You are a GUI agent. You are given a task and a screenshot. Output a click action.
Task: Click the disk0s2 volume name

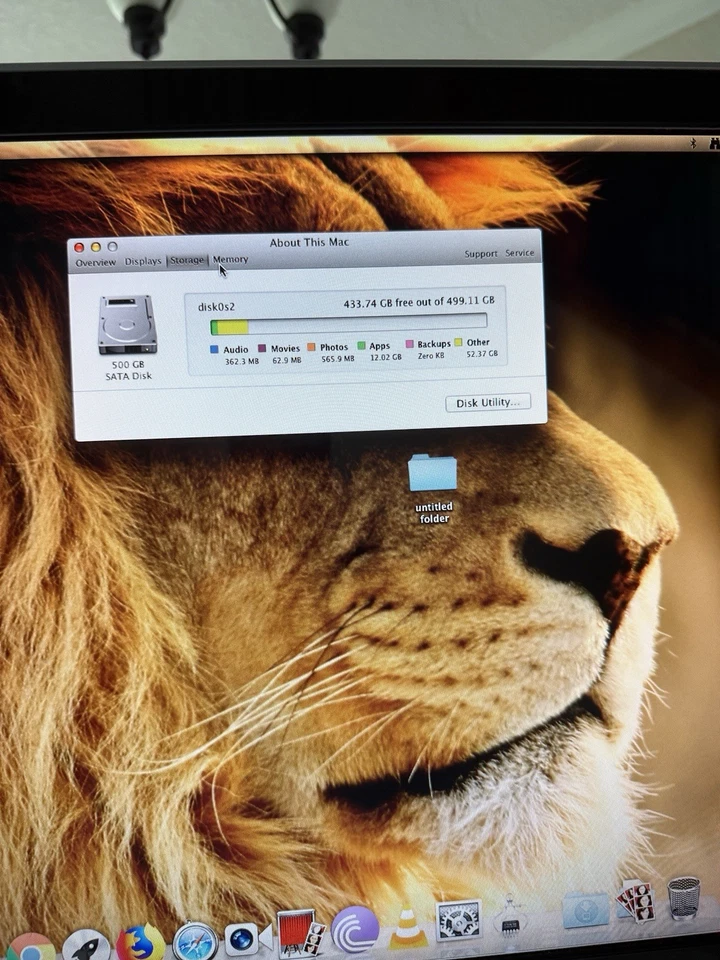[217, 307]
